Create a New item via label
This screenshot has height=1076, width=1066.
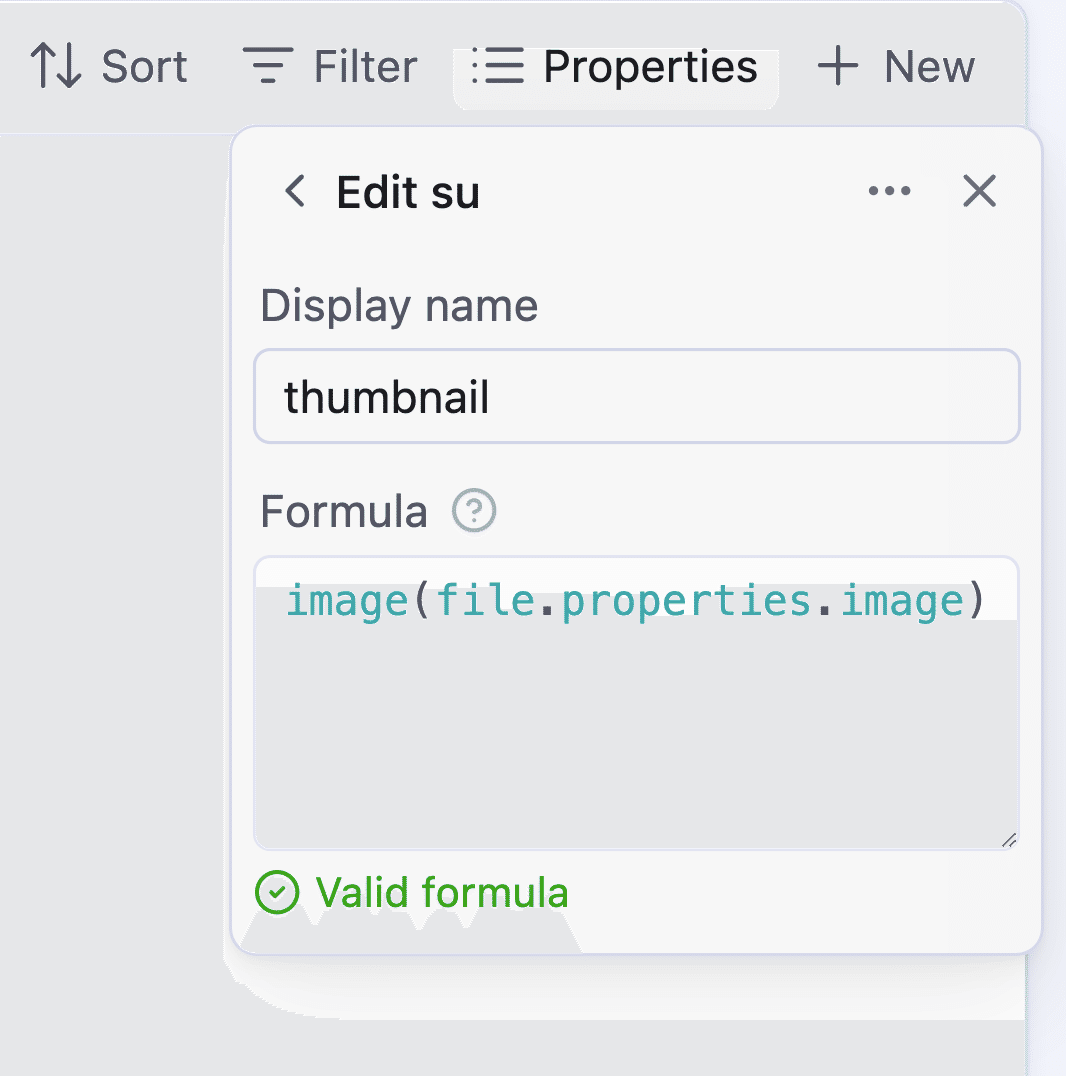coord(929,67)
